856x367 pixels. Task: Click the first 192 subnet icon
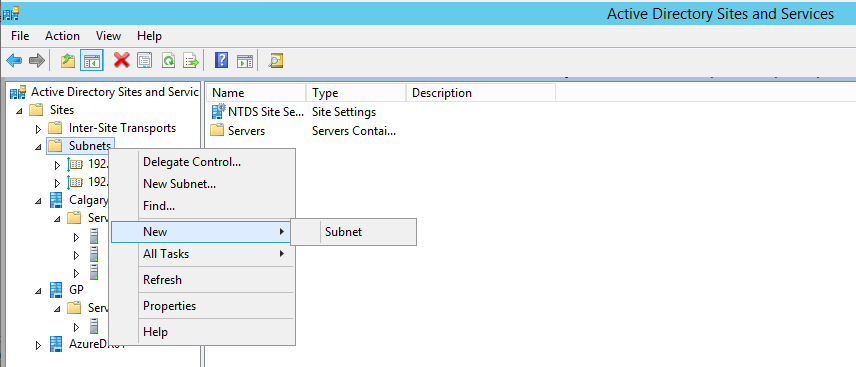point(75,164)
